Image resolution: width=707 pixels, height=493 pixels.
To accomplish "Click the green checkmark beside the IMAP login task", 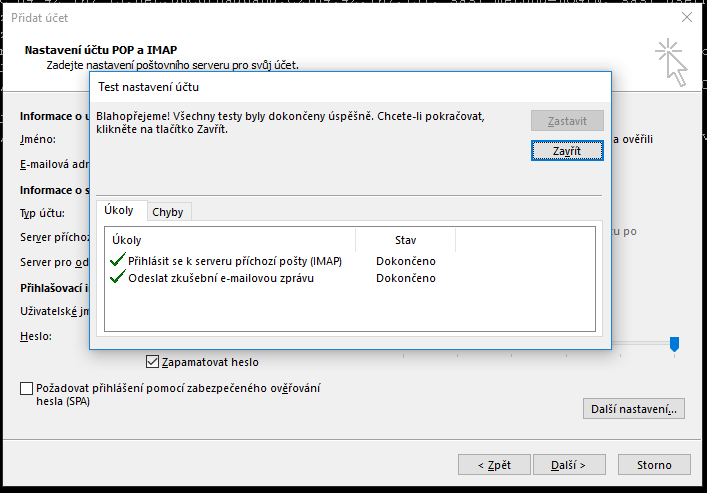I will coord(119,261).
